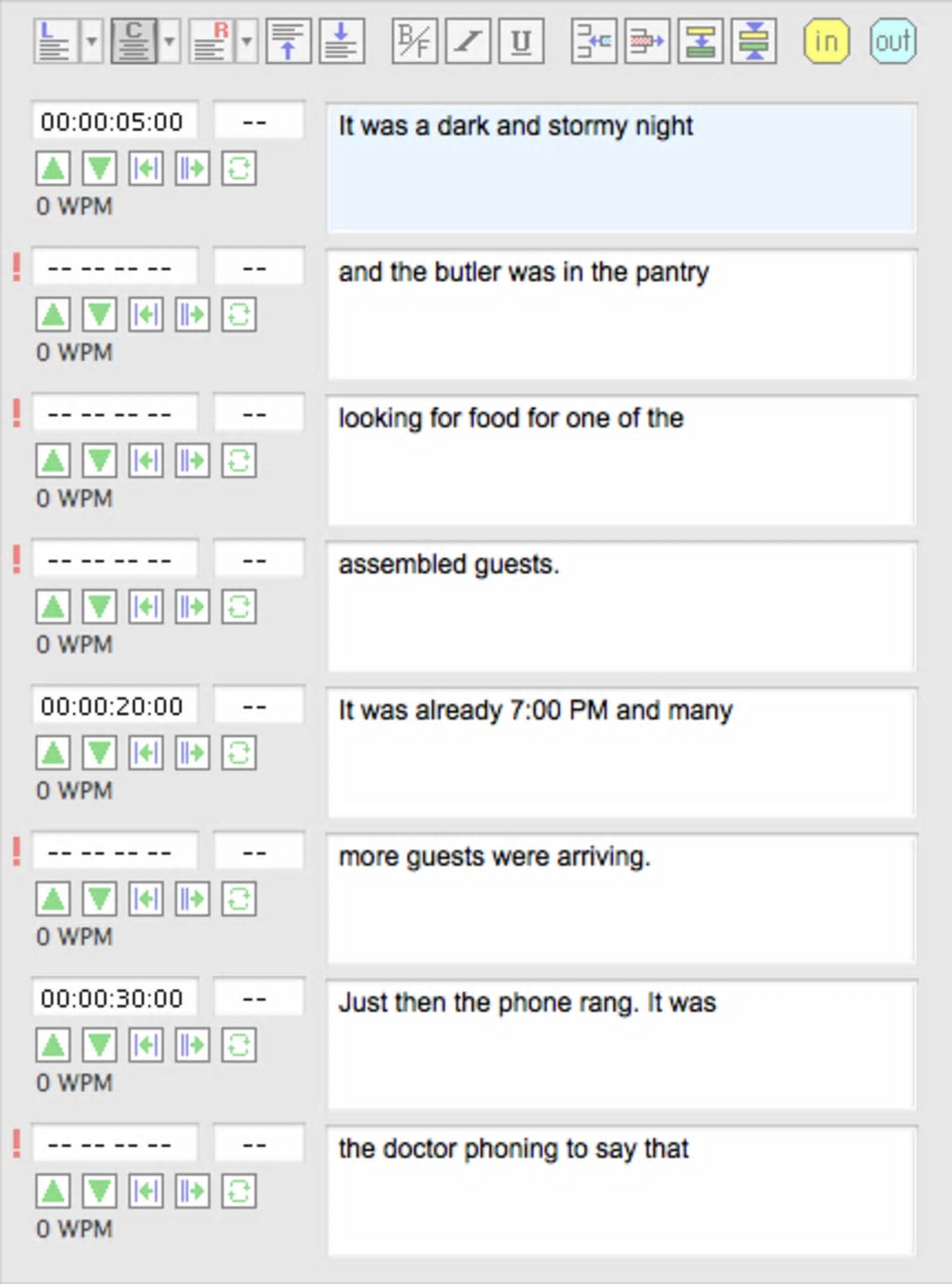
Task: Open the right alignment dropdown arrow
Action: [246, 41]
